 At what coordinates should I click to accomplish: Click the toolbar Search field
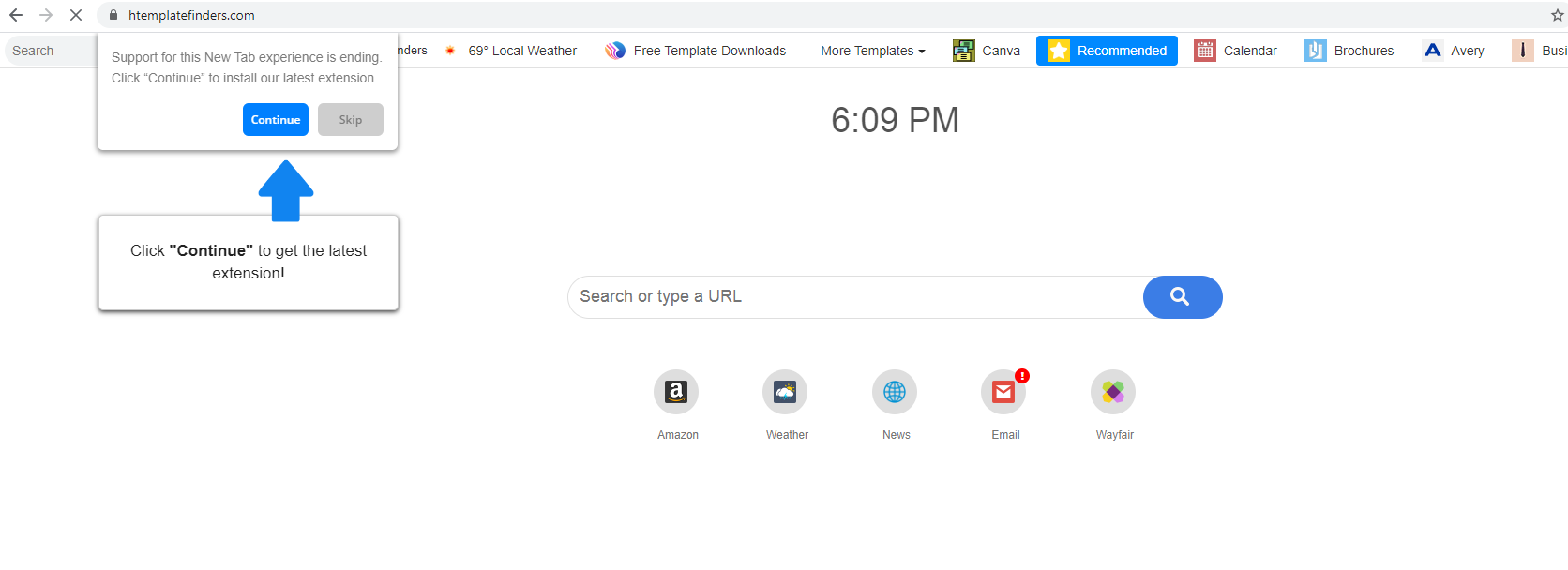pyautogui.click(x=51, y=51)
